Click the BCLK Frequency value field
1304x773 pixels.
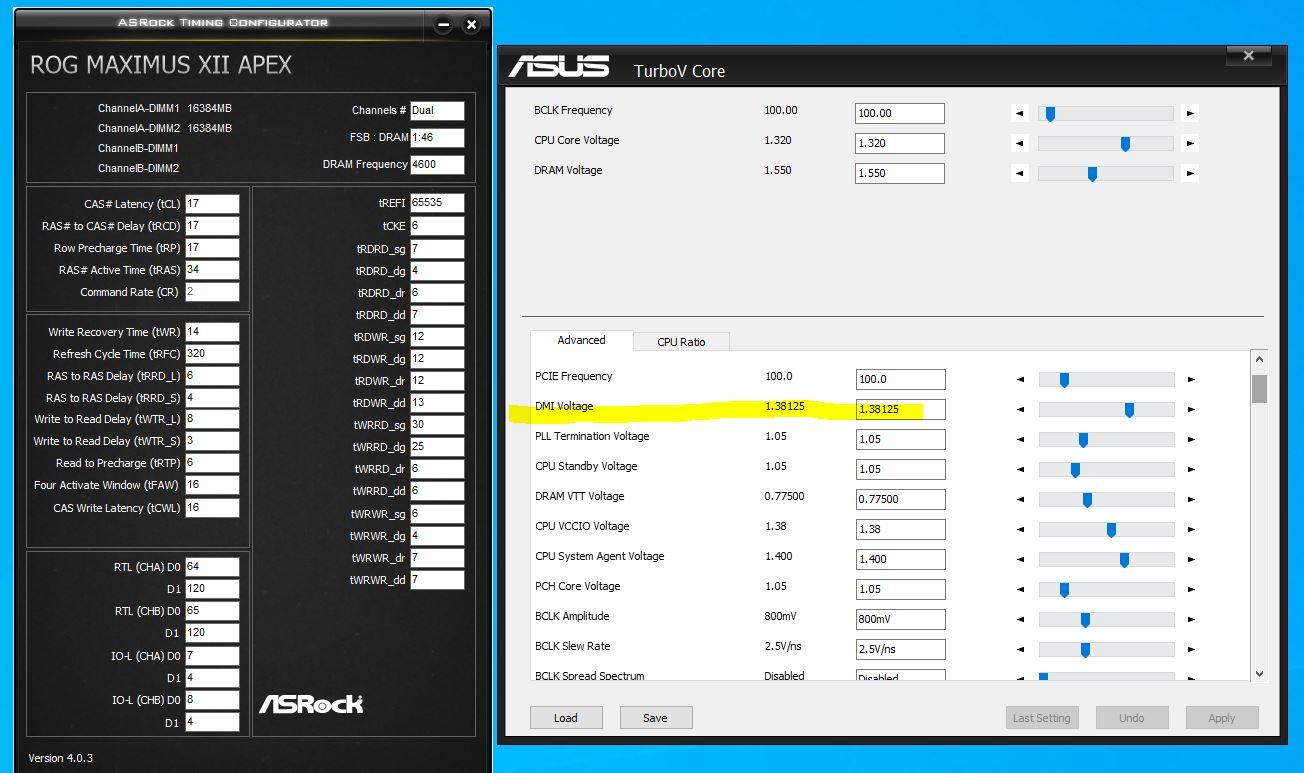pos(900,113)
